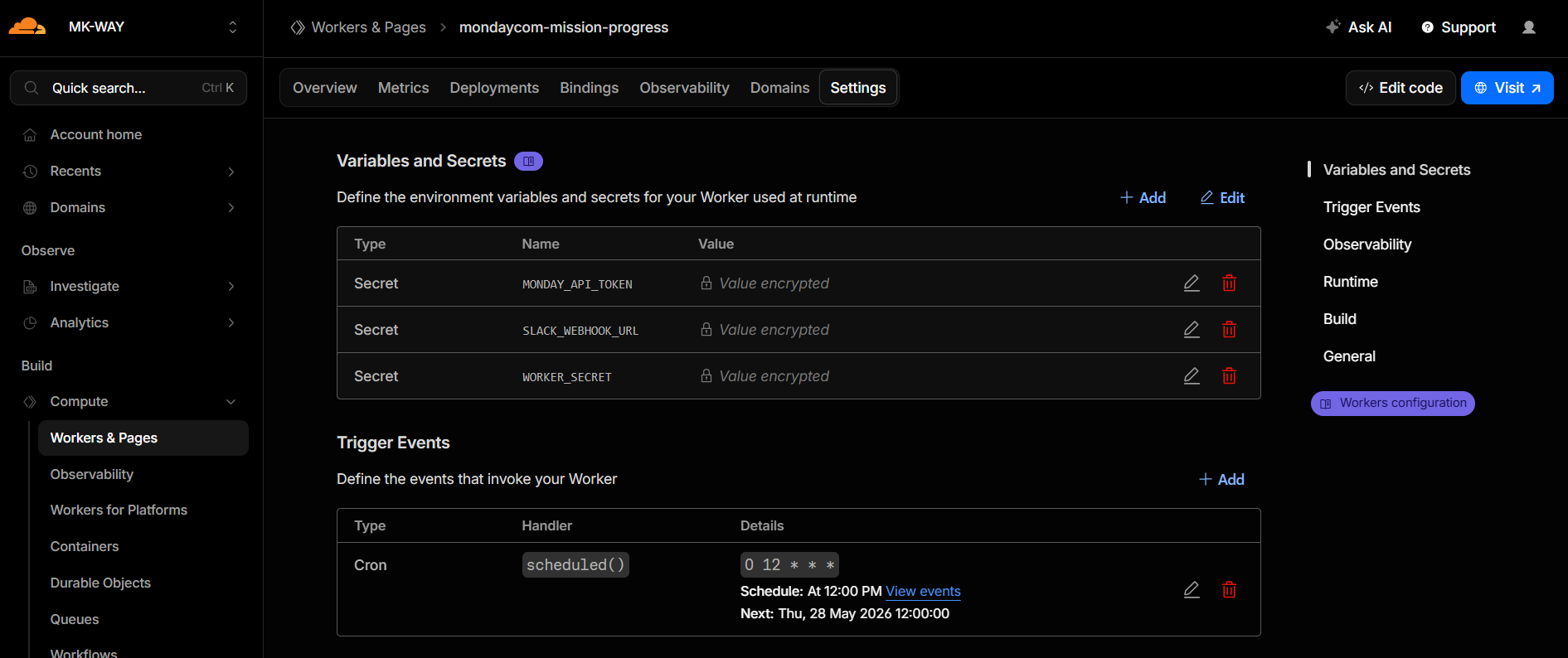Expand the Analytics chevron
This screenshot has width=1568, height=658.
(x=231, y=322)
